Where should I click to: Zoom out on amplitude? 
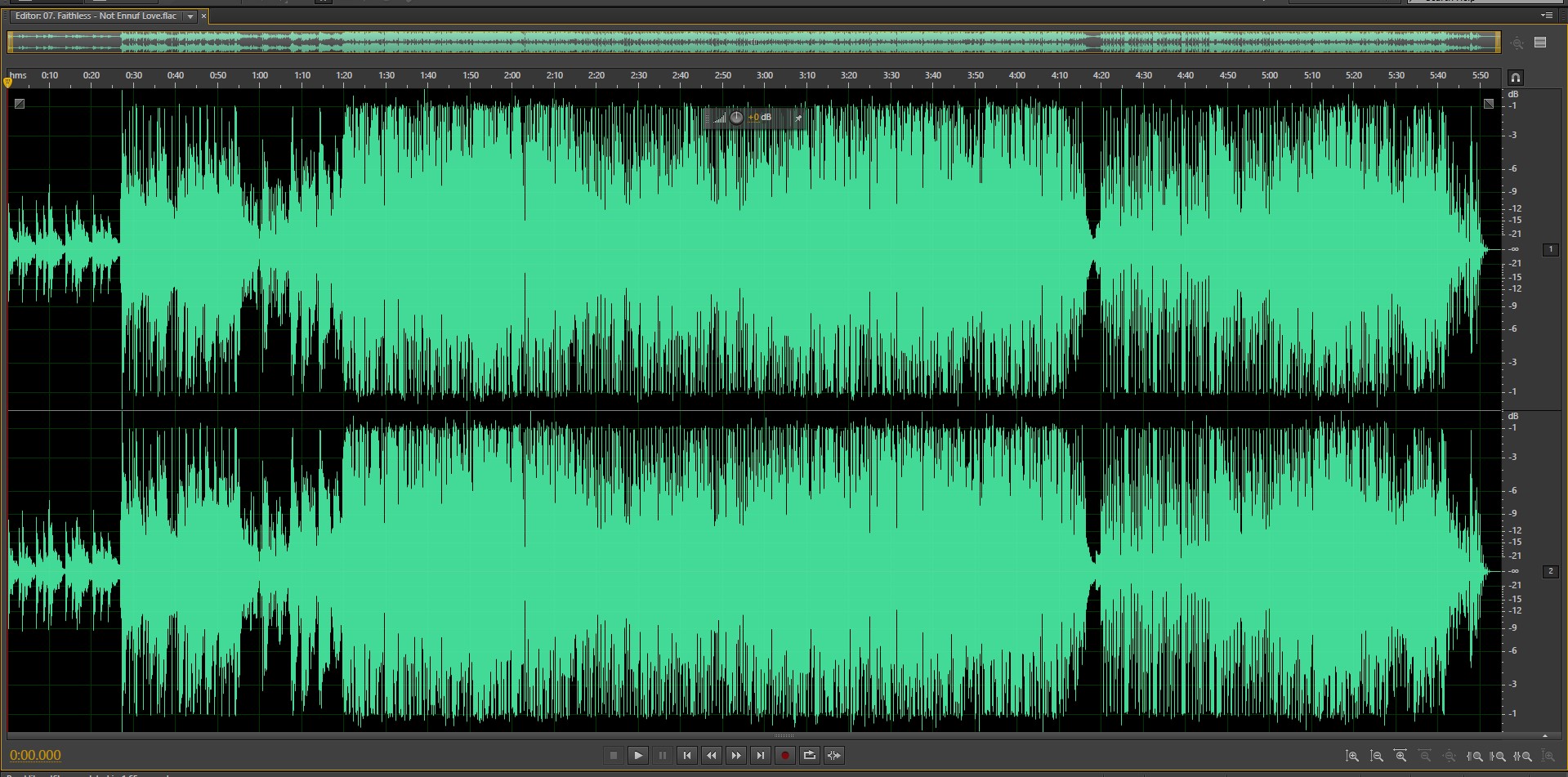pyautogui.click(x=1377, y=757)
